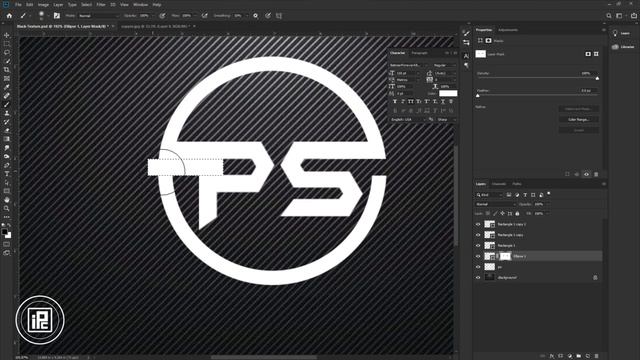Delete layer trash icon at Layers bottom
This screenshot has height=360, width=640.
(x=597, y=356)
